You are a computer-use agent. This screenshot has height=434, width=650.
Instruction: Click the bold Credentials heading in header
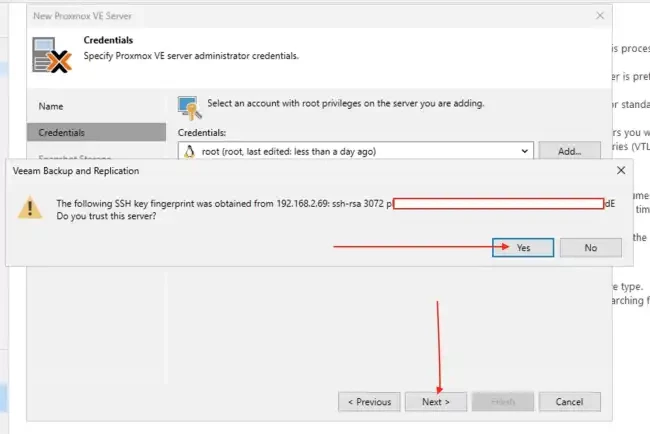(108, 40)
